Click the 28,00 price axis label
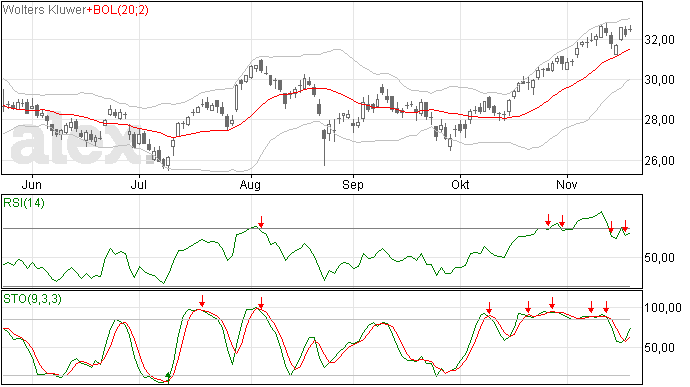The width and height of the screenshot is (690, 387). coord(659,120)
